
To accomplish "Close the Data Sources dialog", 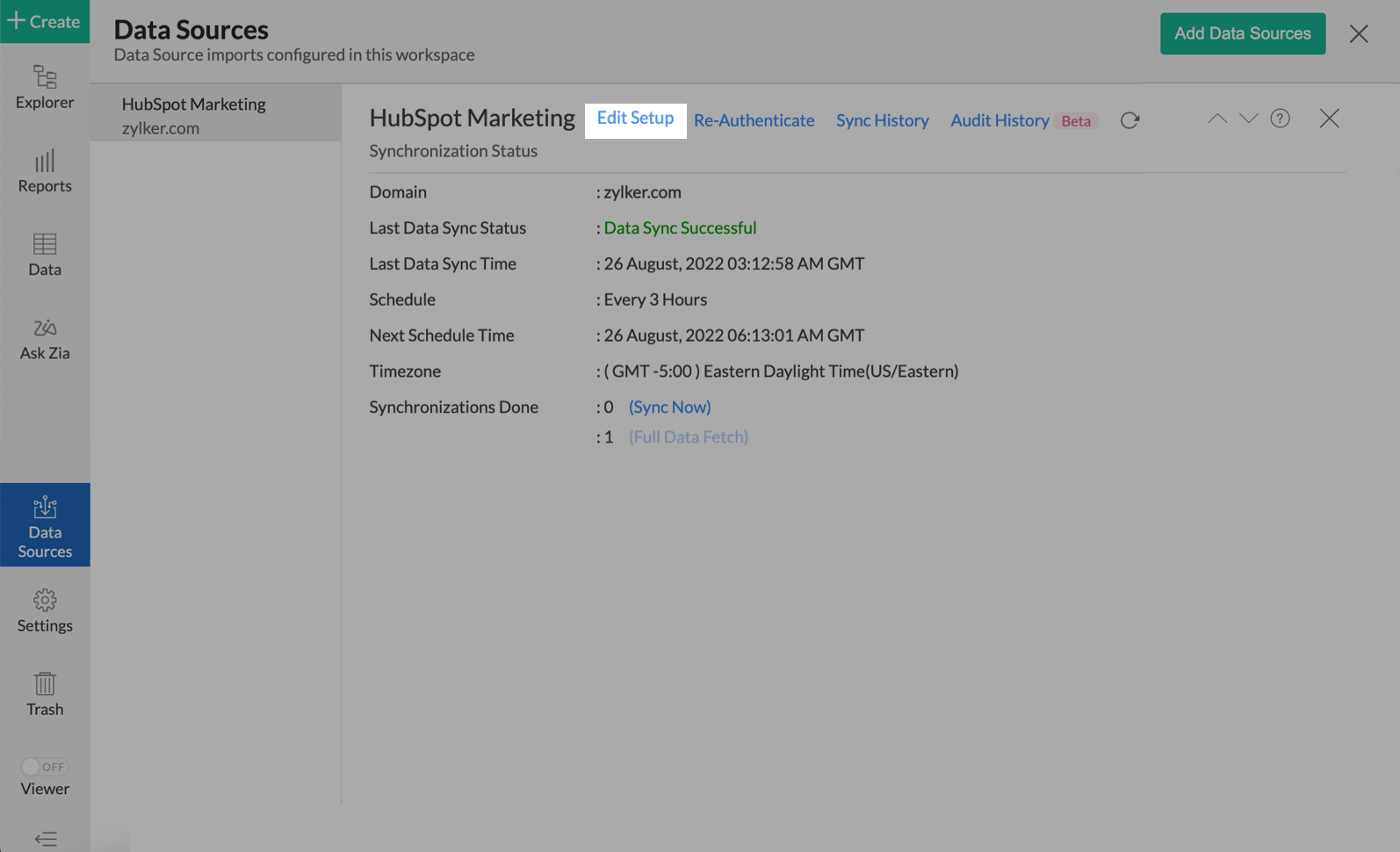I will coord(1359,33).
